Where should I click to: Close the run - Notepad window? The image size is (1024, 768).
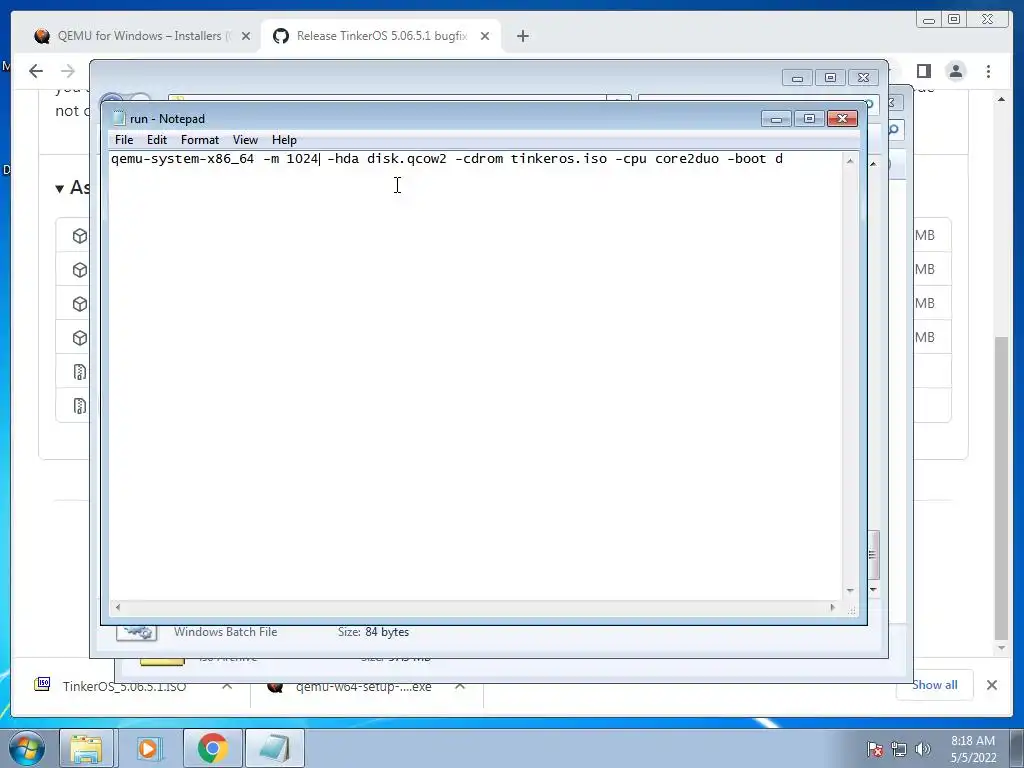842,119
